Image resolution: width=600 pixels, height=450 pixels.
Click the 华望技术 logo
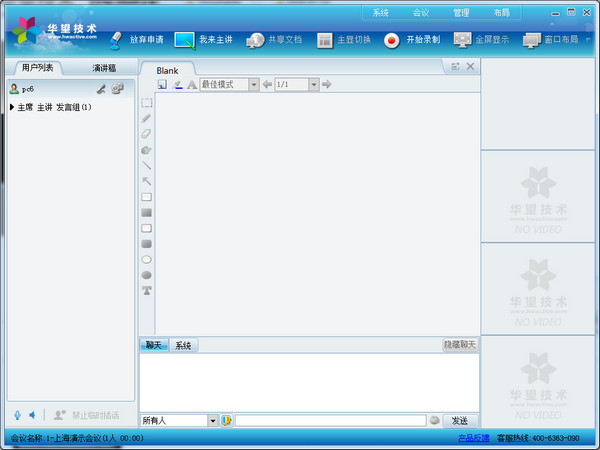[x=55, y=31]
